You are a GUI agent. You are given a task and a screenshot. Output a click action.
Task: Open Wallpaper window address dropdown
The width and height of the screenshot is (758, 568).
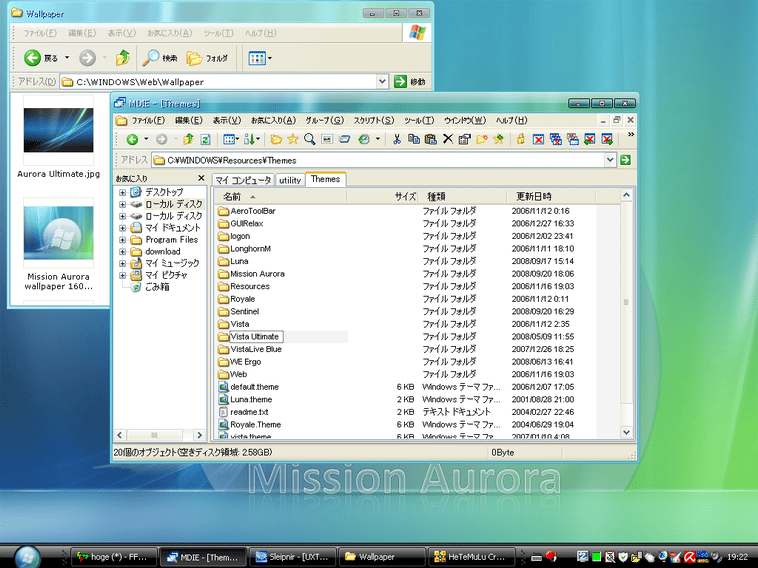(x=382, y=82)
